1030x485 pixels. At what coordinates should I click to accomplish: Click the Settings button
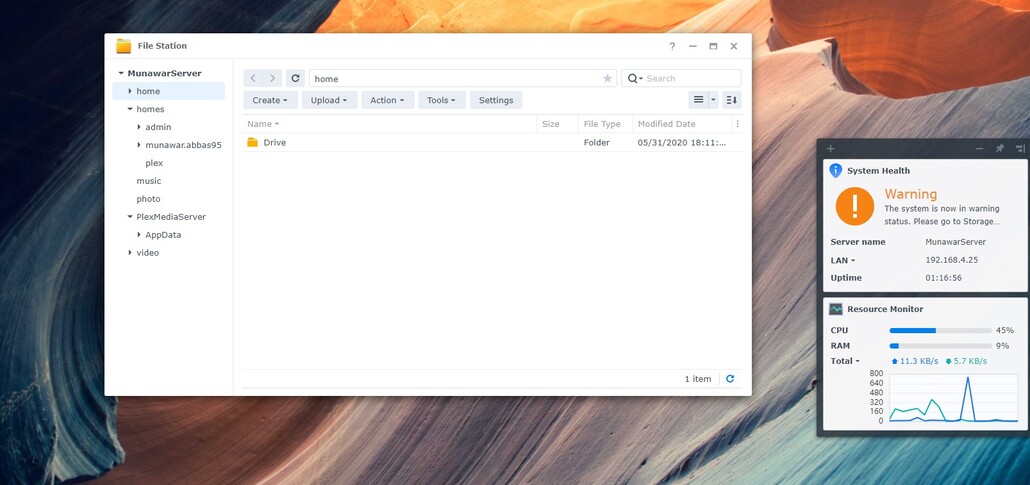[496, 100]
